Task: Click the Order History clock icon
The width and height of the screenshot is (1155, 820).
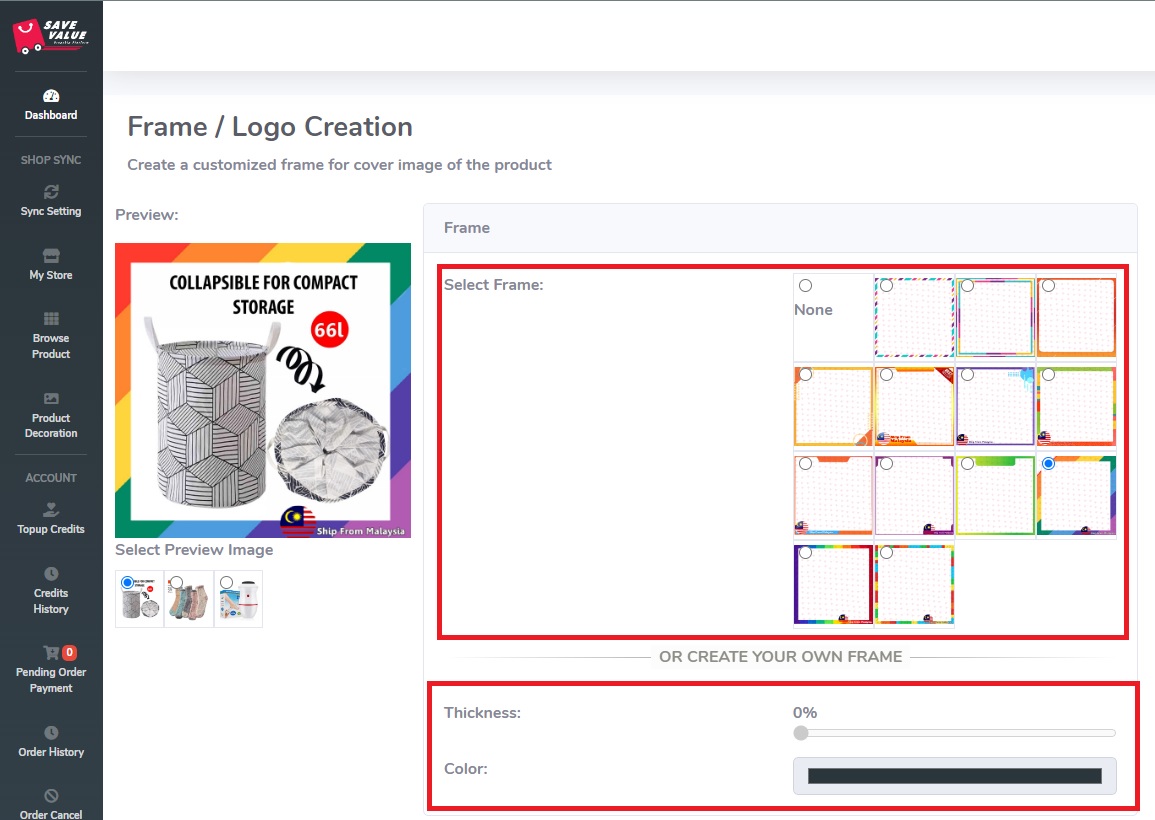Action: pos(51,733)
